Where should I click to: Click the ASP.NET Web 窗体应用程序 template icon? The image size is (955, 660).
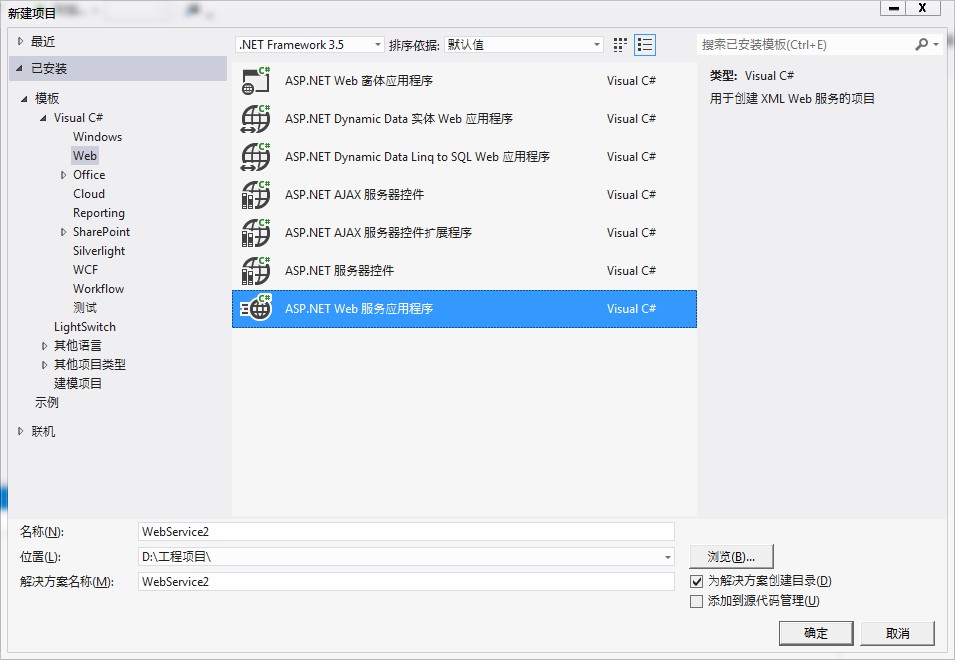(256, 80)
